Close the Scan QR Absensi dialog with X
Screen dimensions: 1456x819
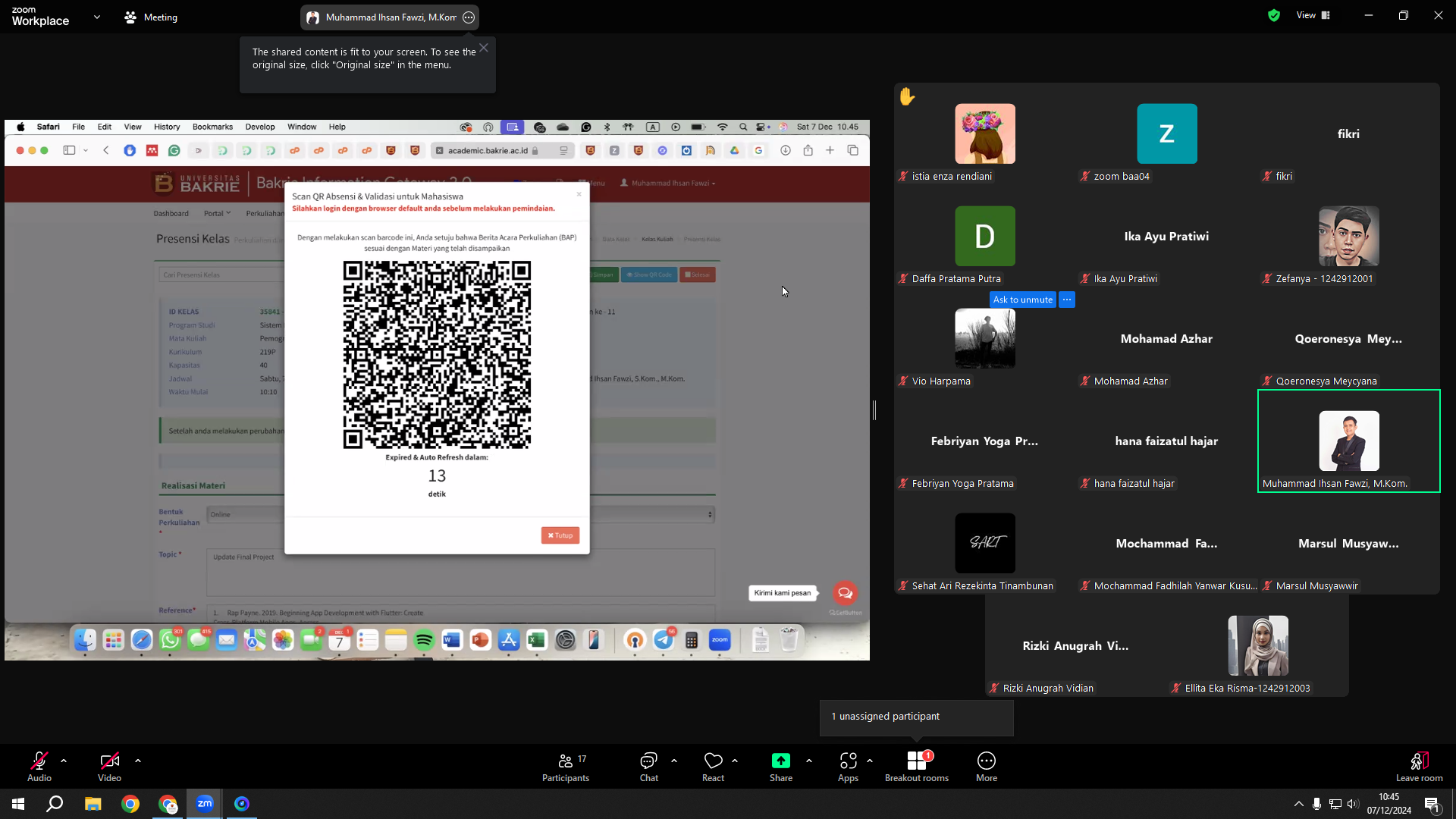[579, 195]
